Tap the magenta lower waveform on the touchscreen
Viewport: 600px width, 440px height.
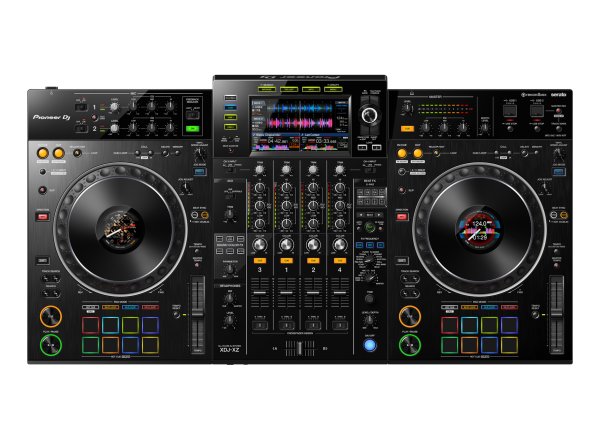coord(300,123)
